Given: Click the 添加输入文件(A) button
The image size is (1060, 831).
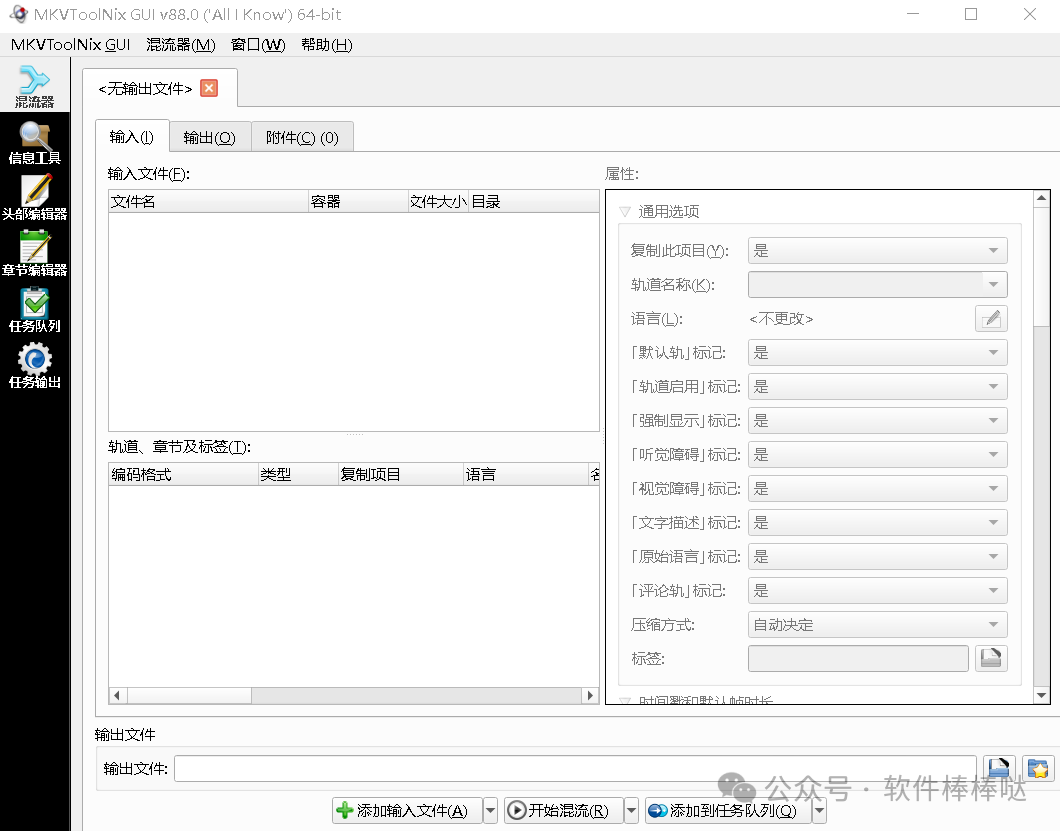Looking at the screenshot, I should pyautogui.click(x=407, y=810).
